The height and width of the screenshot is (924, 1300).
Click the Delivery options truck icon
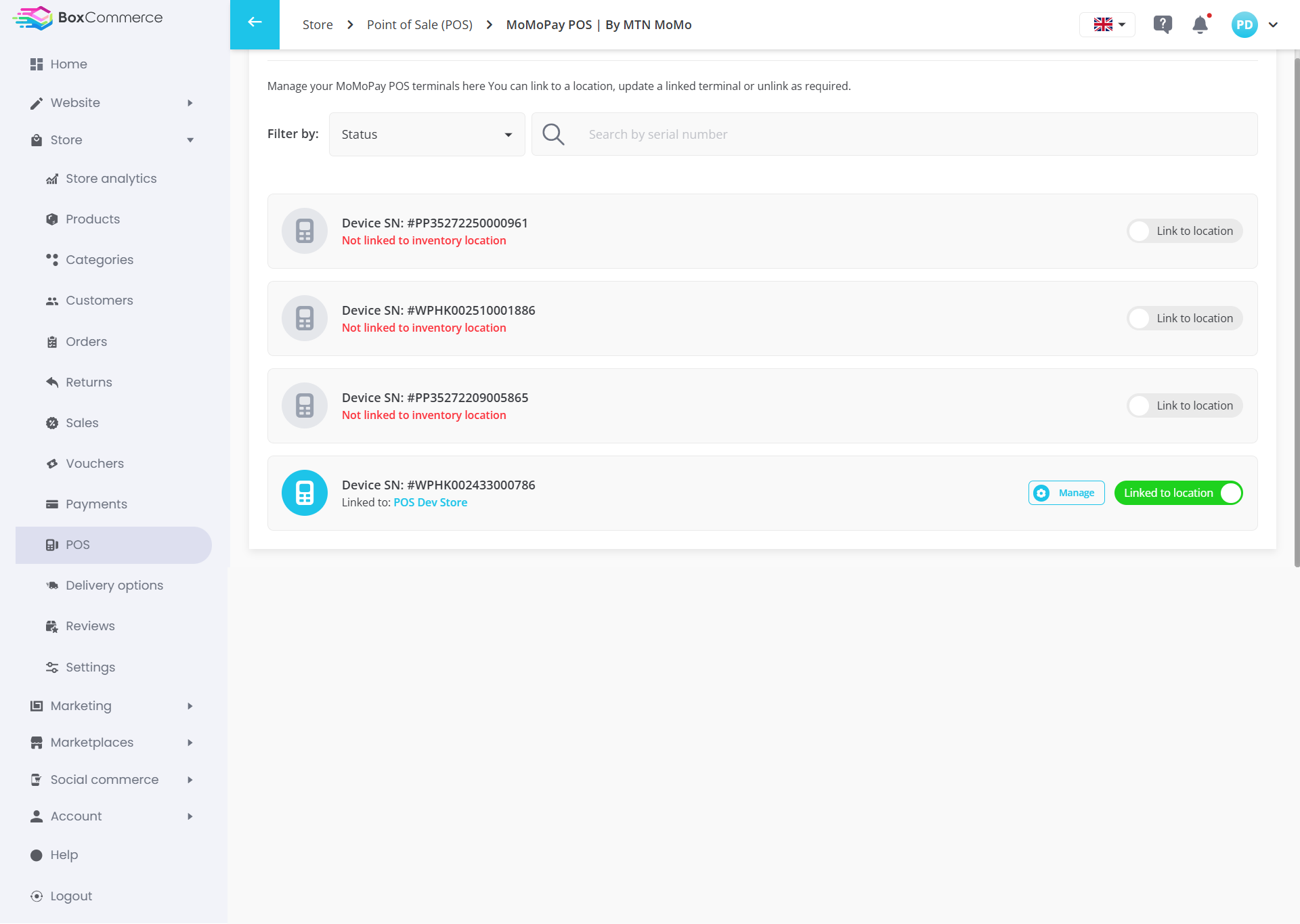[x=52, y=586]
